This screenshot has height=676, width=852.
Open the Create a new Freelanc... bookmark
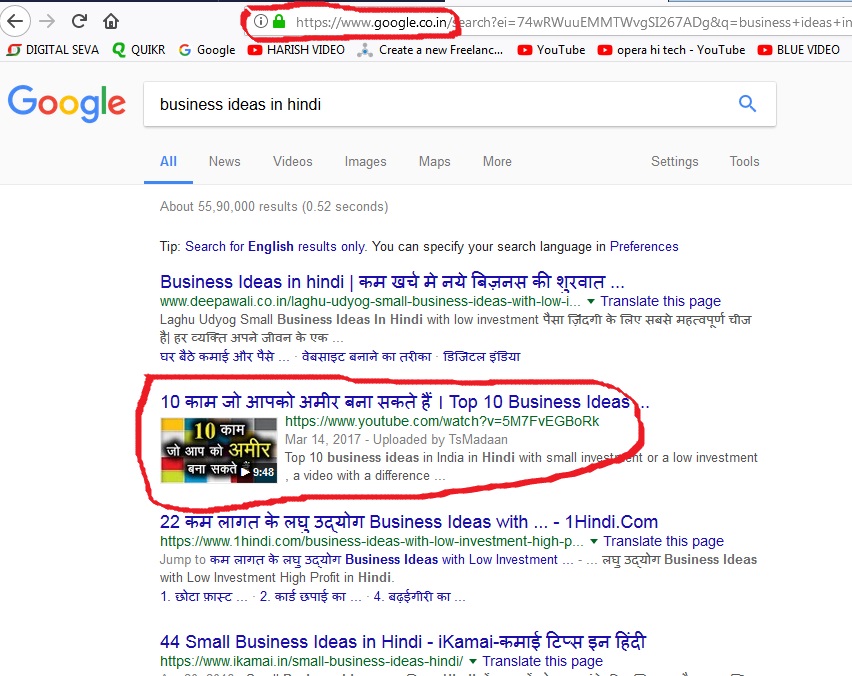tap(430, 50)
